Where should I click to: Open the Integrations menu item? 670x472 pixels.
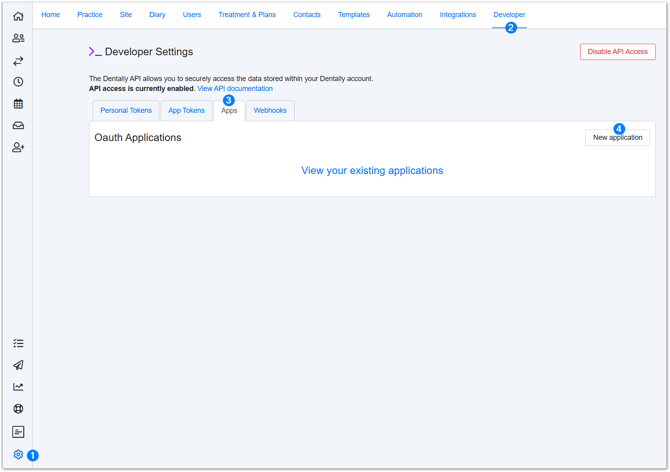click(x=458, y=15)
